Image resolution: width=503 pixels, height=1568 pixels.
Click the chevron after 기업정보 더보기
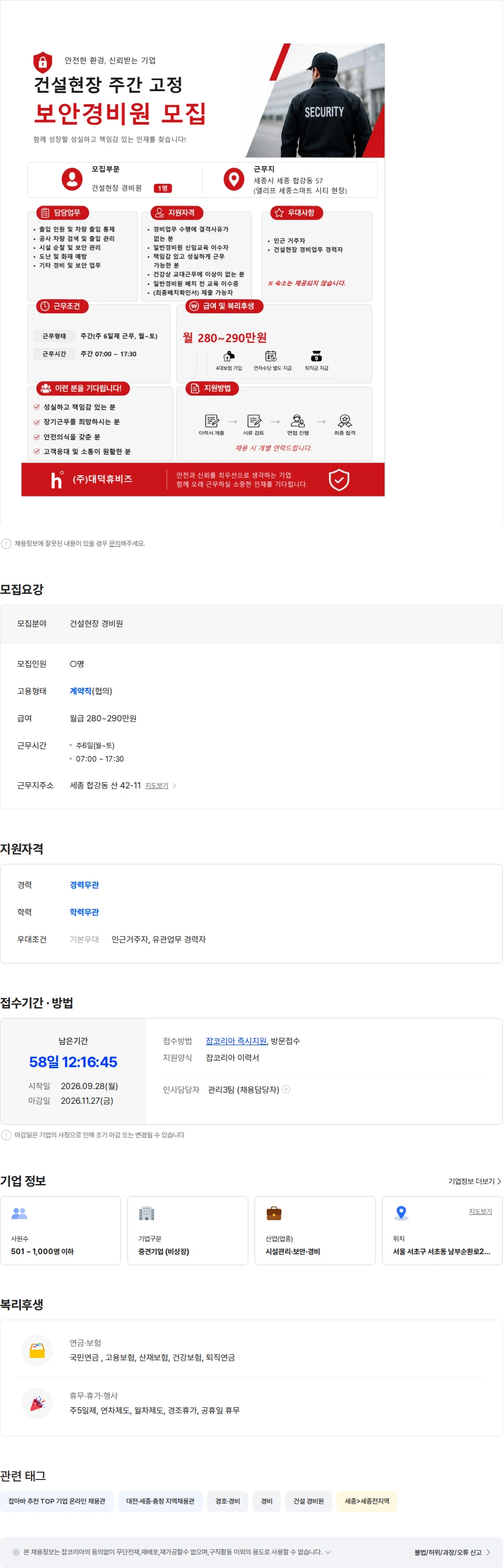(499, 1181)
